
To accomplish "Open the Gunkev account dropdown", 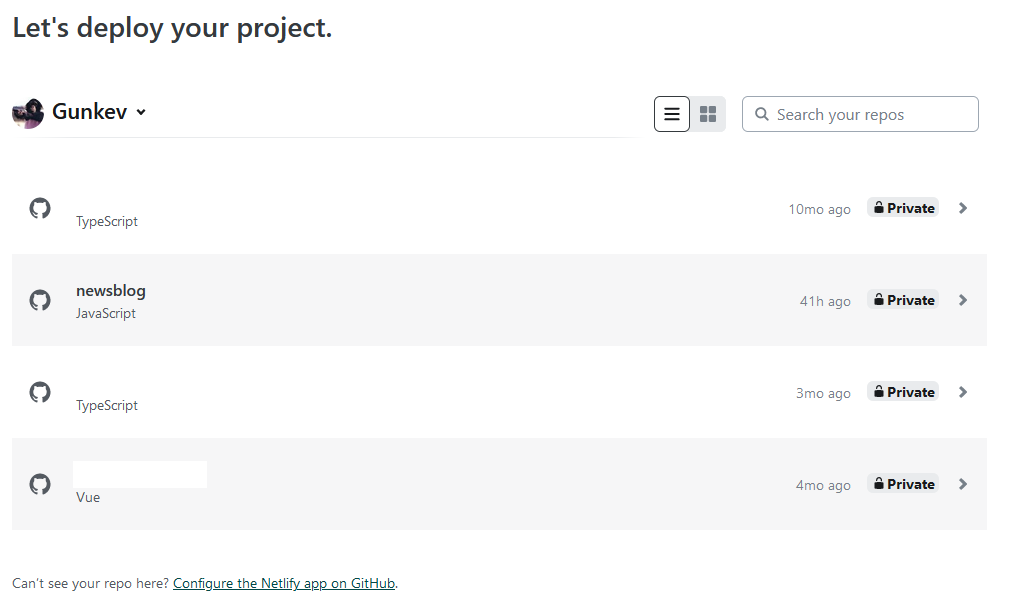I will (139, 112).
